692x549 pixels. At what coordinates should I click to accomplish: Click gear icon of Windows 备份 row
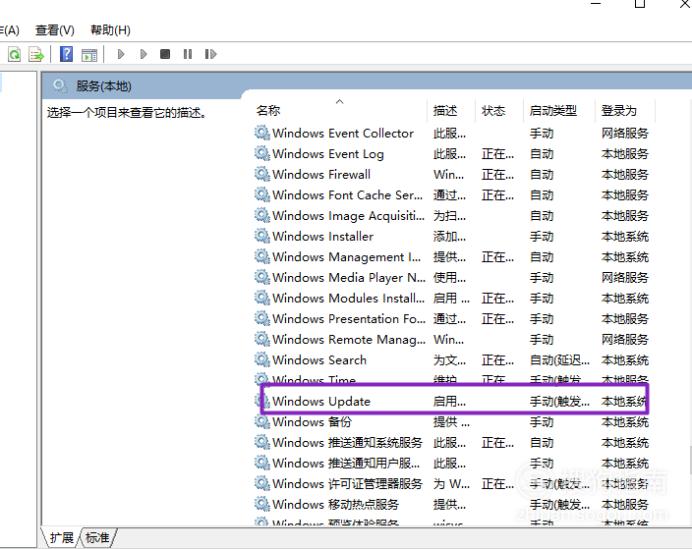pyautogui.click(x=262, y=421)
